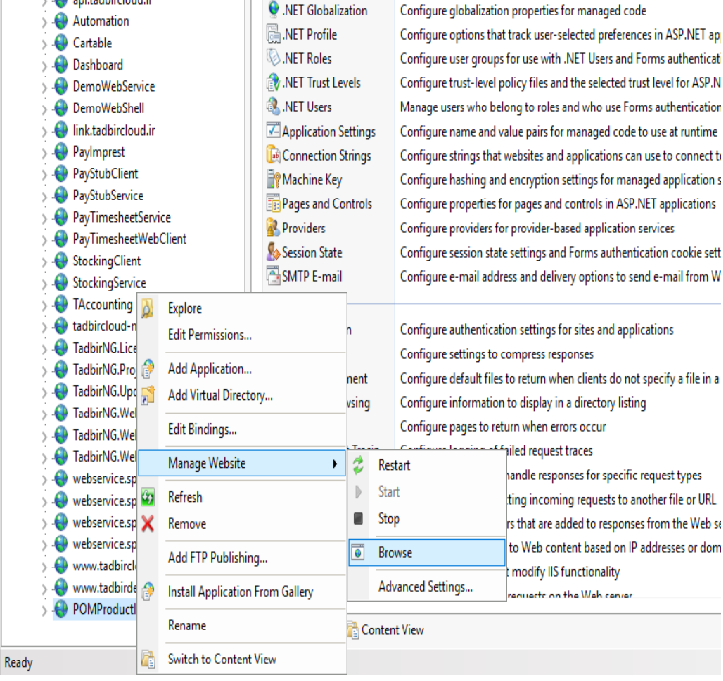The height and width of the screenshot is (681, 723).
Task: Click the globe icon next to Dashboard
Action: click(61, 65)
